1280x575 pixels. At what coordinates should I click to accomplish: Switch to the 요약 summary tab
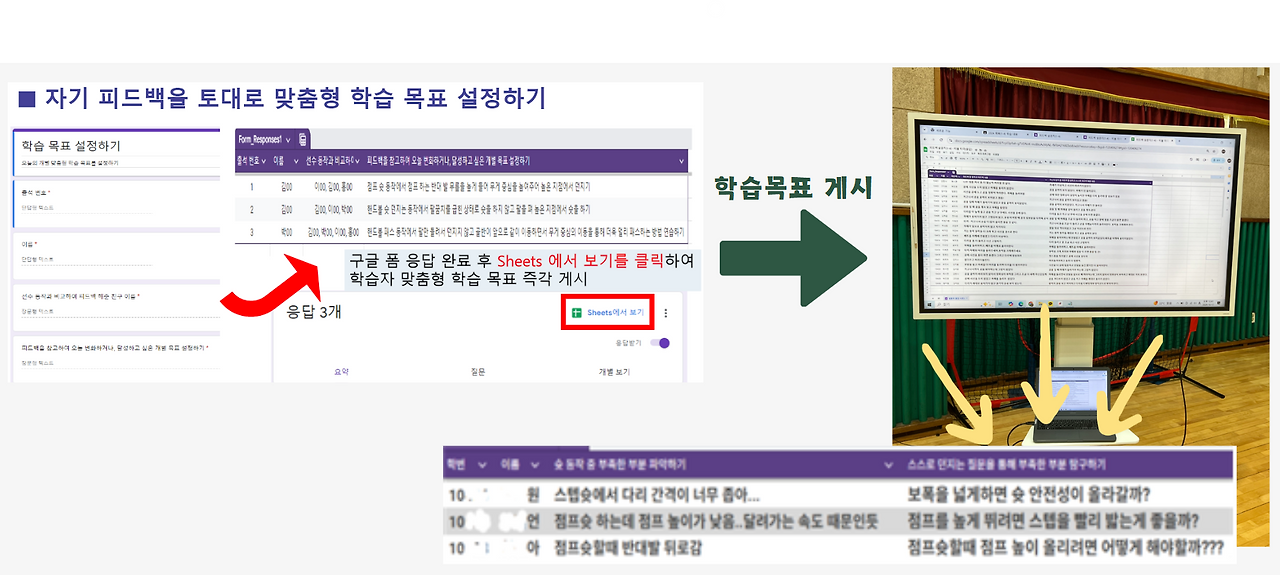coord(340,371)
